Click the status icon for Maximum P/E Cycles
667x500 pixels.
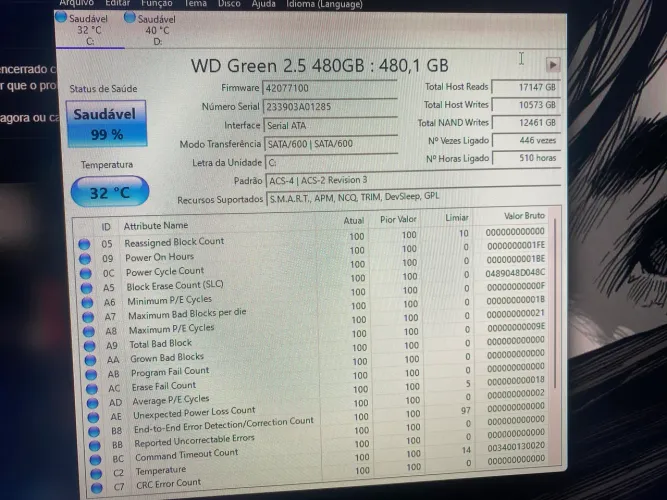click(89, 331)
